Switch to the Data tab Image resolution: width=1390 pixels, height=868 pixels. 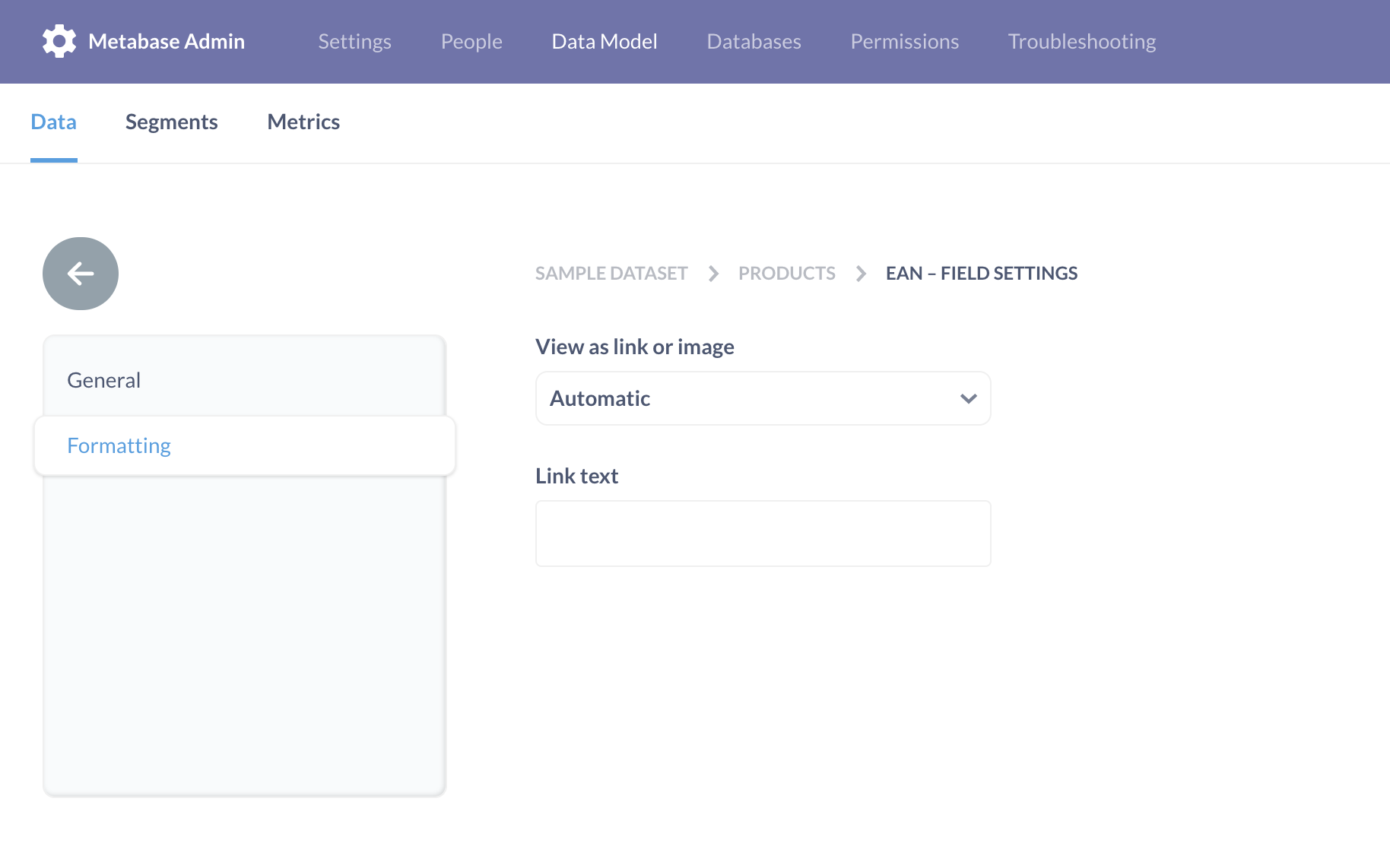pos(54,122)
